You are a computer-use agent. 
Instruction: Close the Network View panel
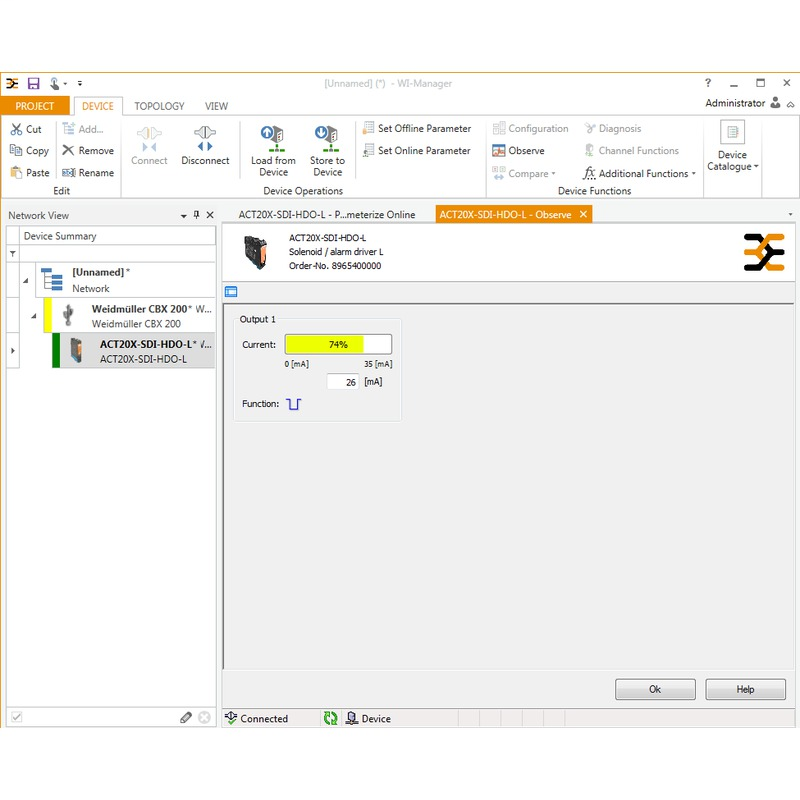[210, 215]
